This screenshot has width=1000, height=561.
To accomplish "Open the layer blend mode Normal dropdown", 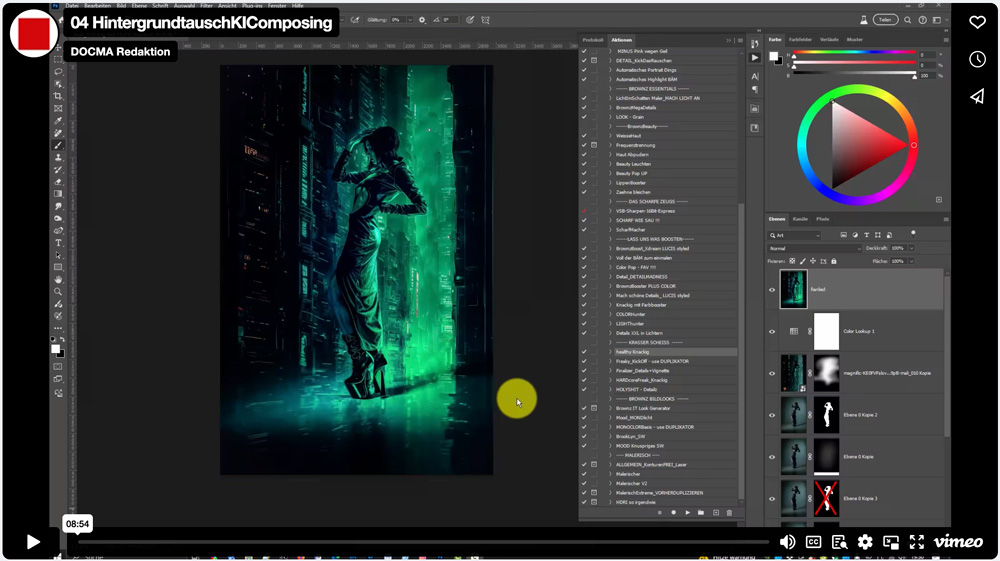I will click(x=812, y=248).
